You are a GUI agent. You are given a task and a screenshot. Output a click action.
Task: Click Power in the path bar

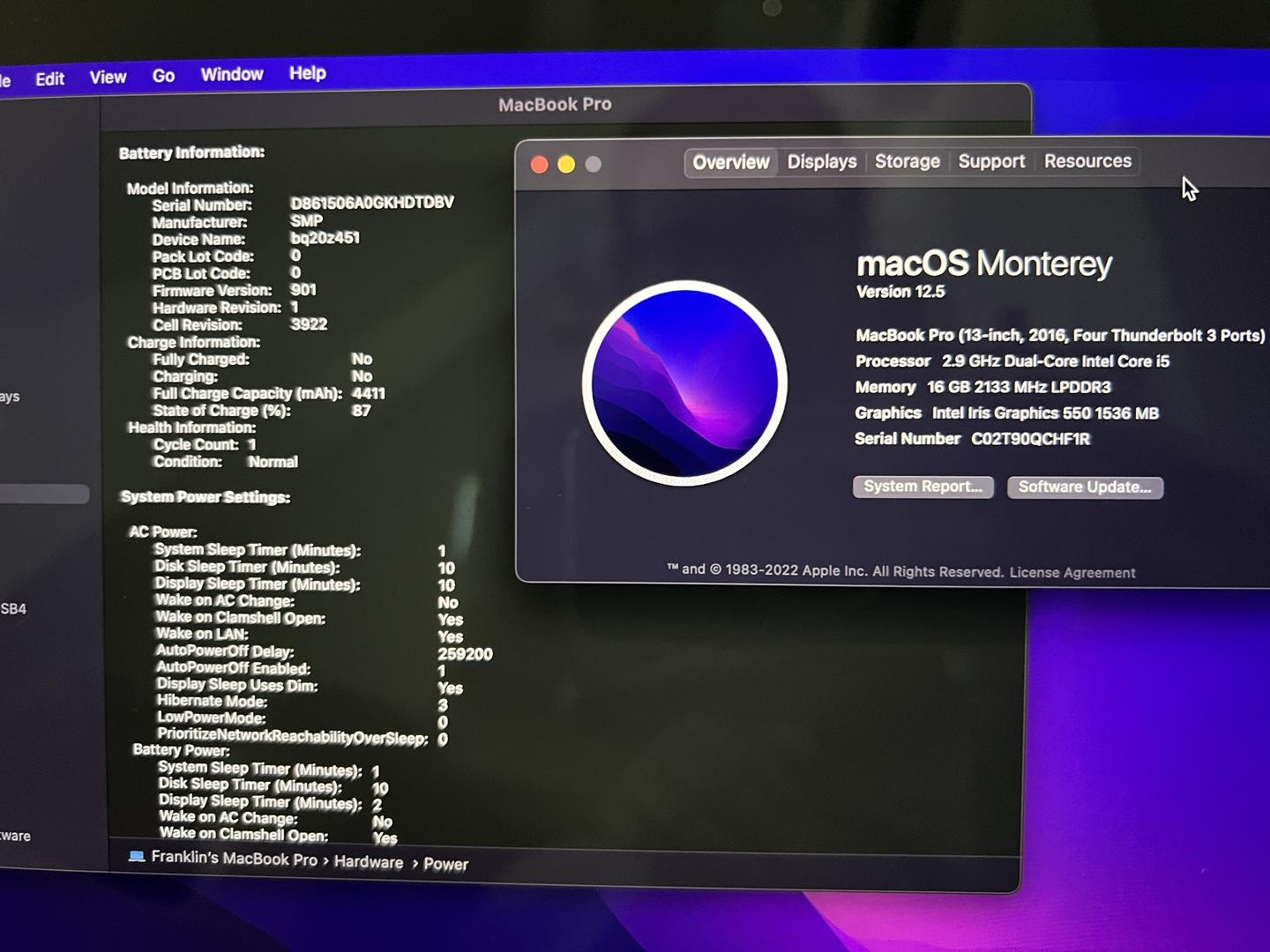(445, 864)
